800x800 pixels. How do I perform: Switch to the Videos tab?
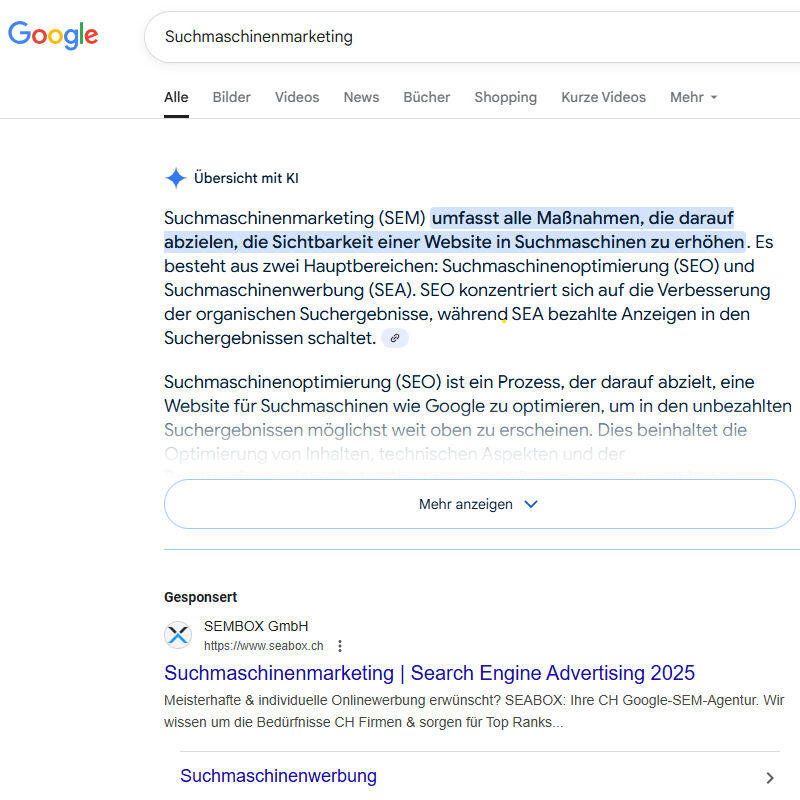pyautogui.click(x=297, y=97)
